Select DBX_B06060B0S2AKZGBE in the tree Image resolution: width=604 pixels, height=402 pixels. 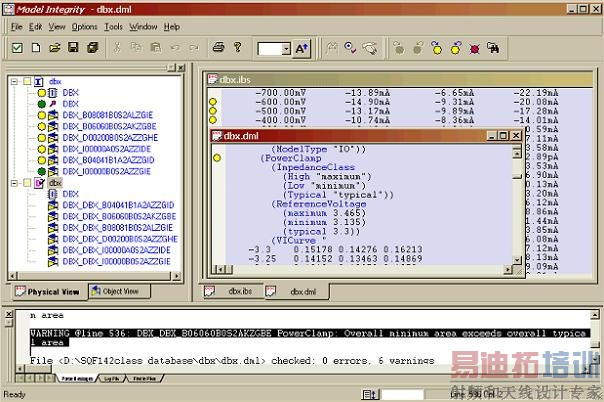pos(109,126)
